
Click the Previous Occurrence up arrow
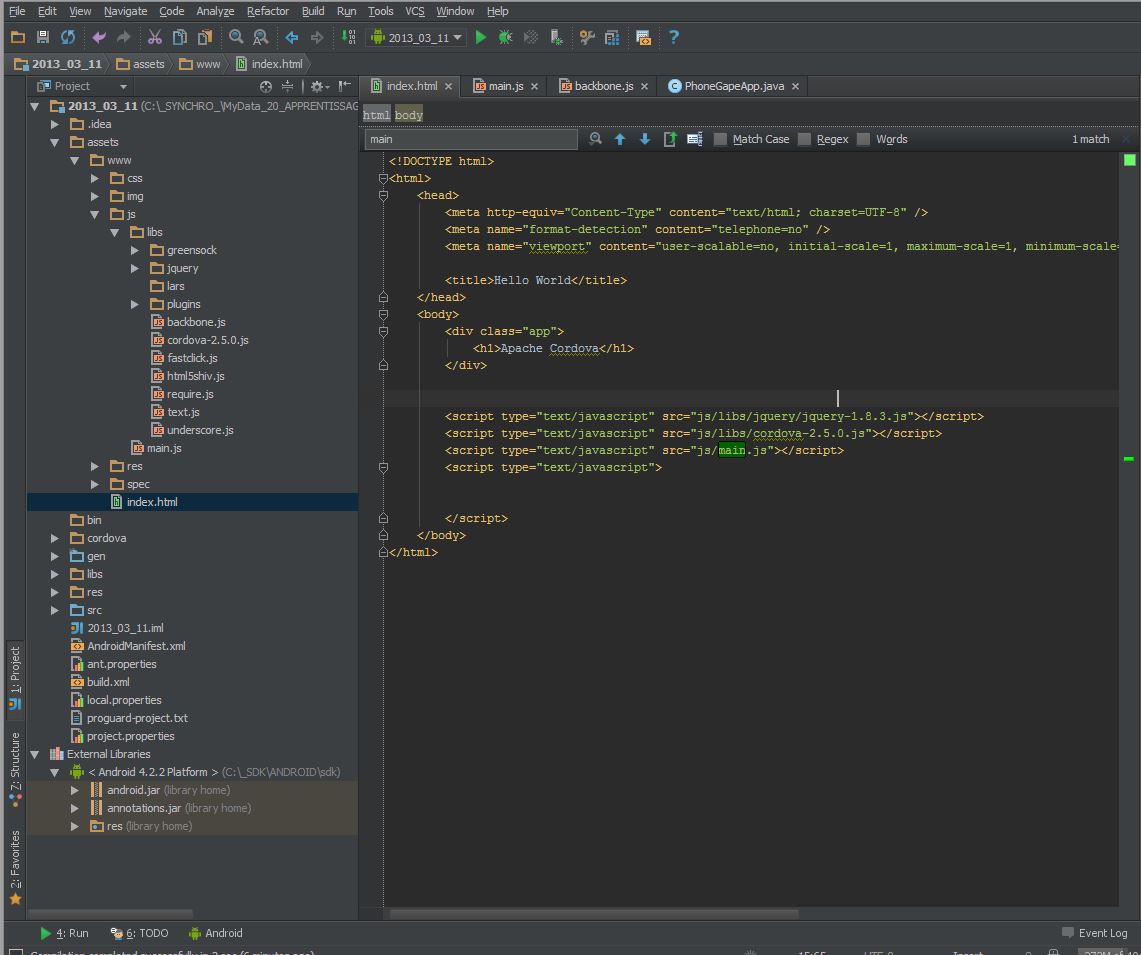(x=620, y=139)
